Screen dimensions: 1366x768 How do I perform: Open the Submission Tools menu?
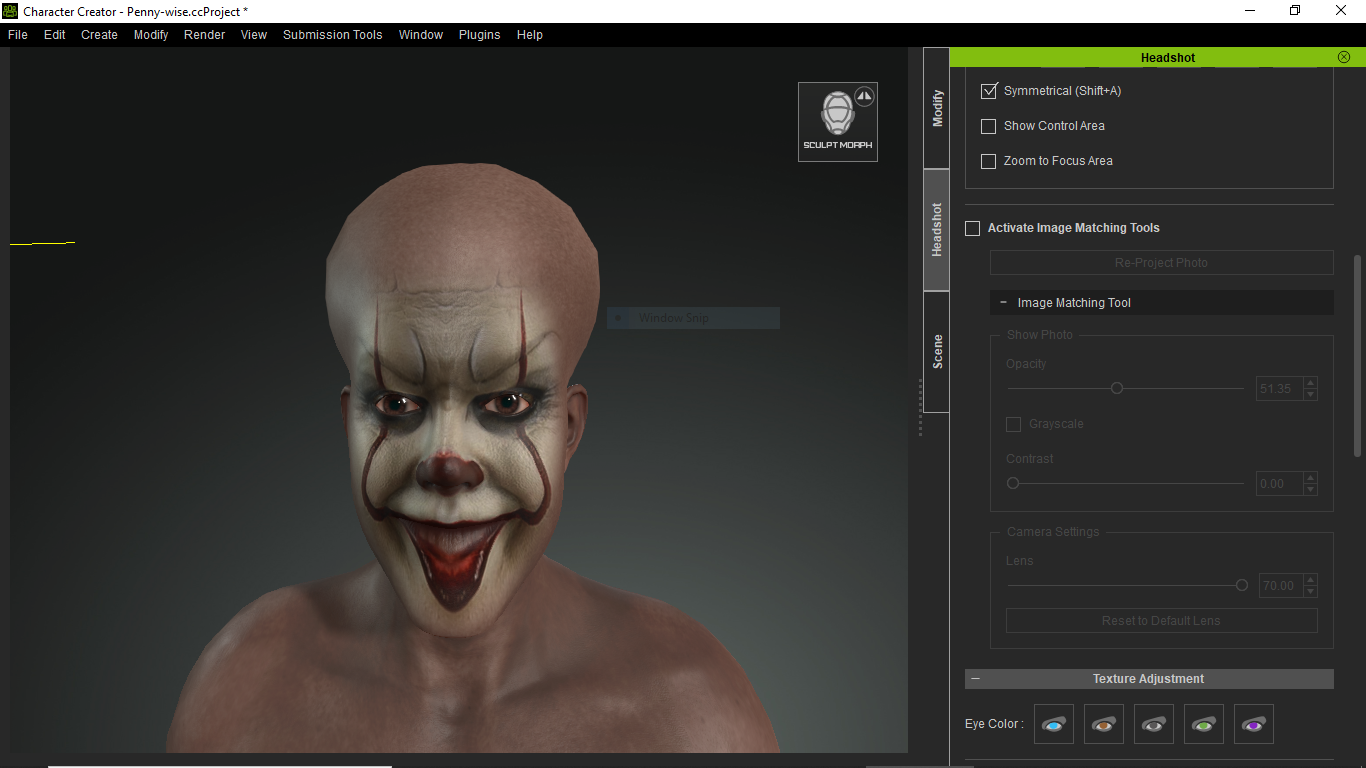(x=333, y=34)
